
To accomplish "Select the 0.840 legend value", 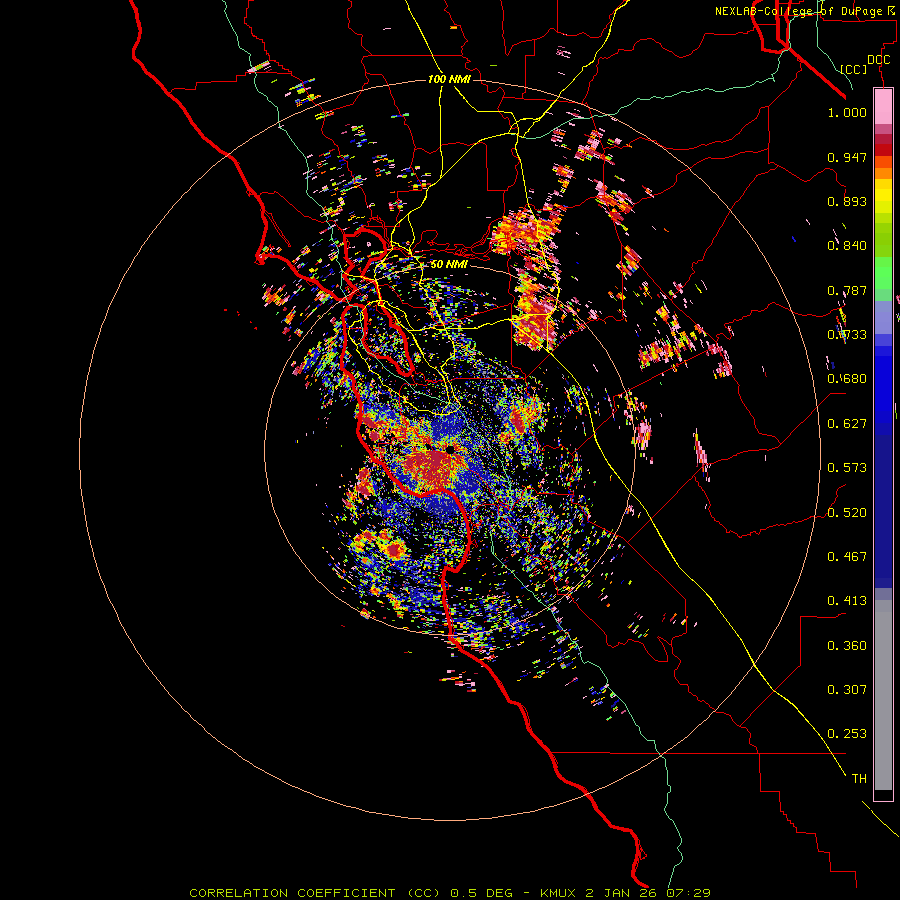I will pos(847,246).
